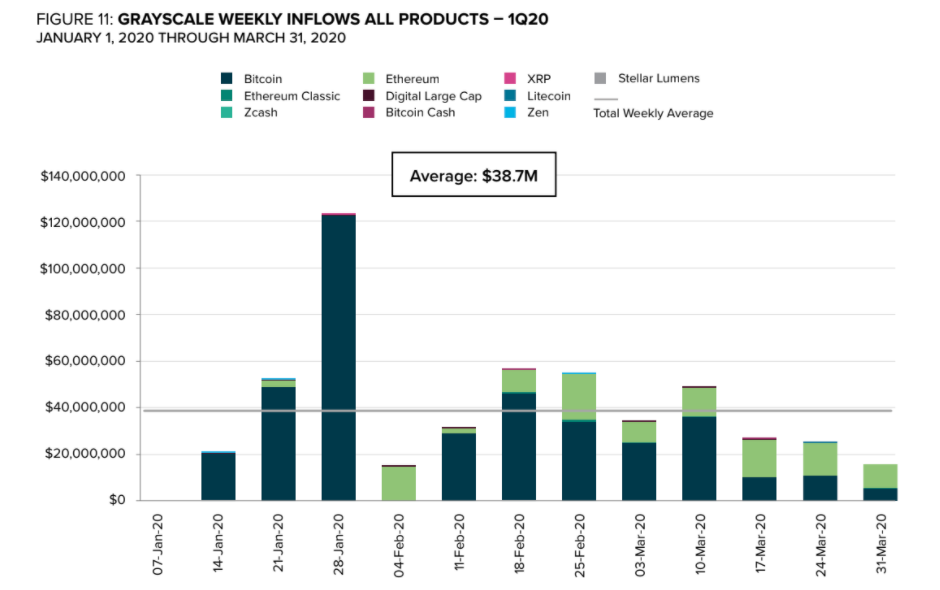This screenshot has height=590, width=940.
Task: Click the Average: $38.7M callout box
Action: tap(474, 174)
